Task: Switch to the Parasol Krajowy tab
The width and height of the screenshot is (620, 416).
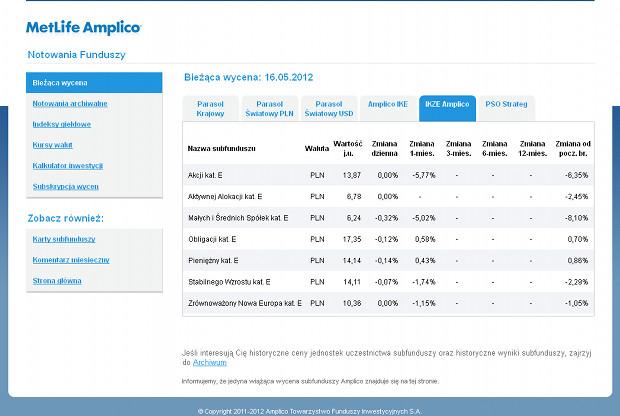Action: (210, 108)
